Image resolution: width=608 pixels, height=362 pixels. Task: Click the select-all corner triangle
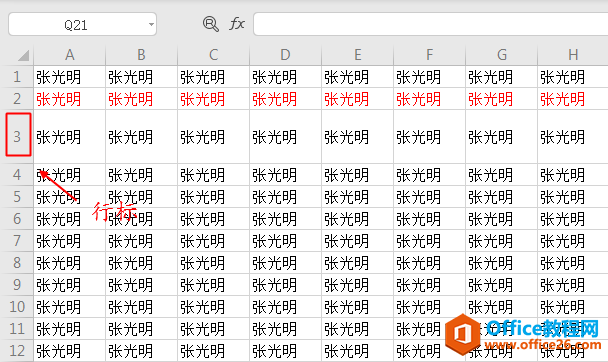tap(23, 55)
